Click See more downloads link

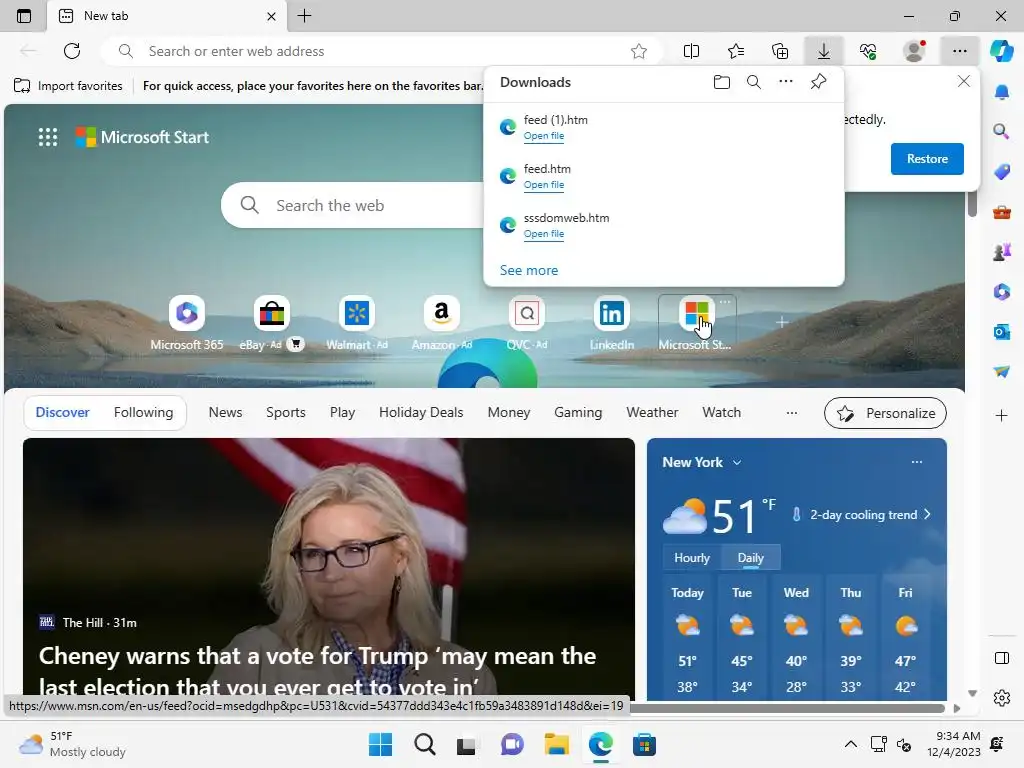coord(529,270)
